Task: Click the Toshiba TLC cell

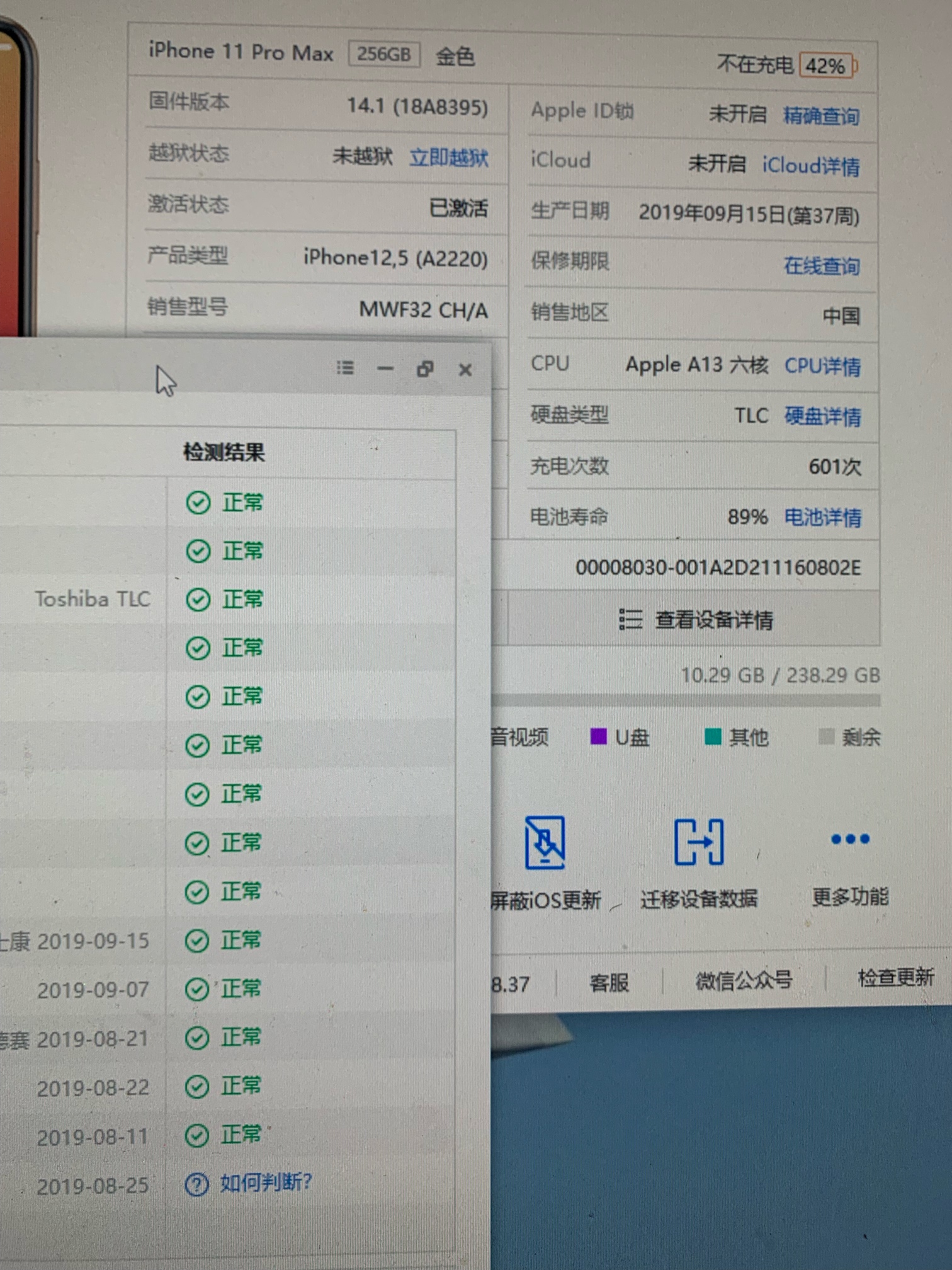Action: click(93, 598)
